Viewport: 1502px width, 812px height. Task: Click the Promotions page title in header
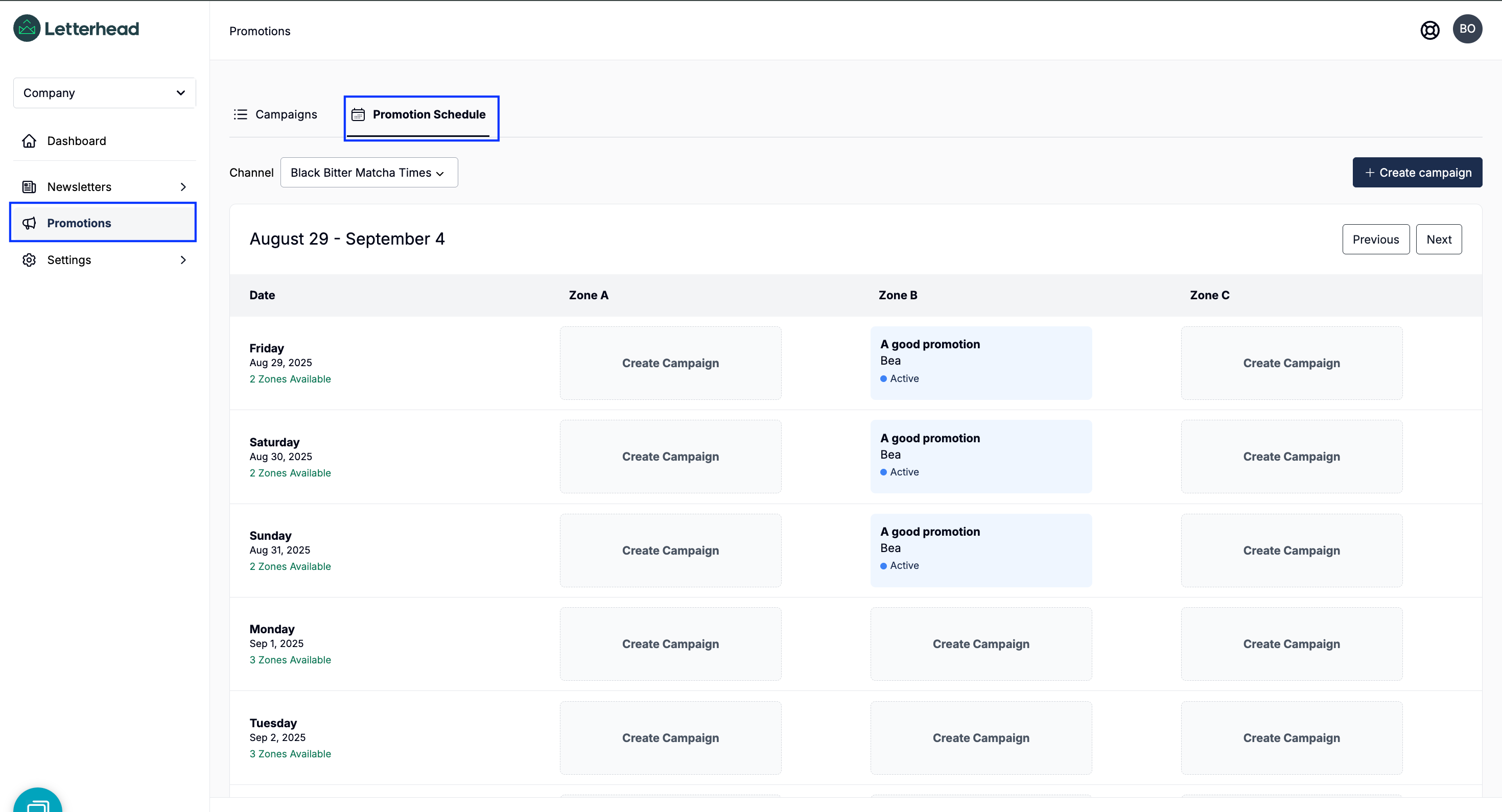coord(260,31)
